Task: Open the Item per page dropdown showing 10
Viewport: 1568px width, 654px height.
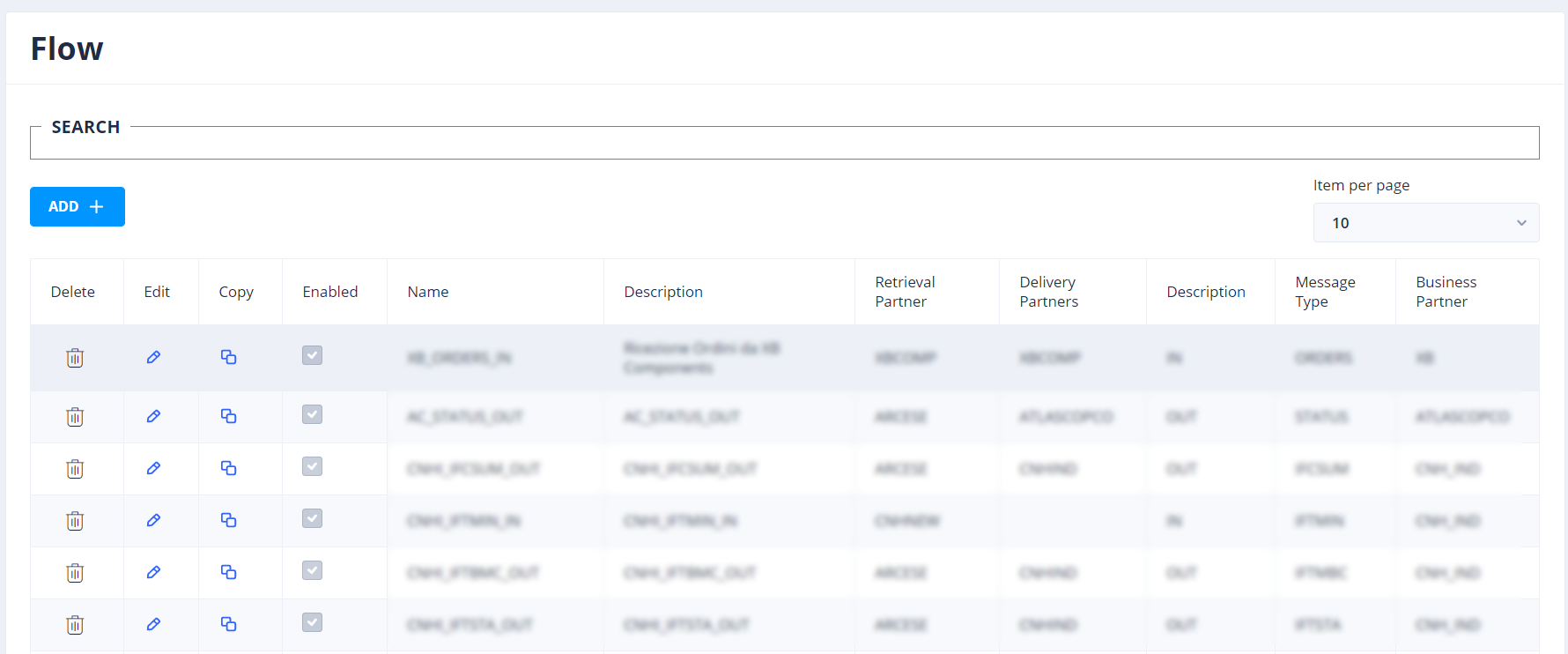Action: [1426, 223]
